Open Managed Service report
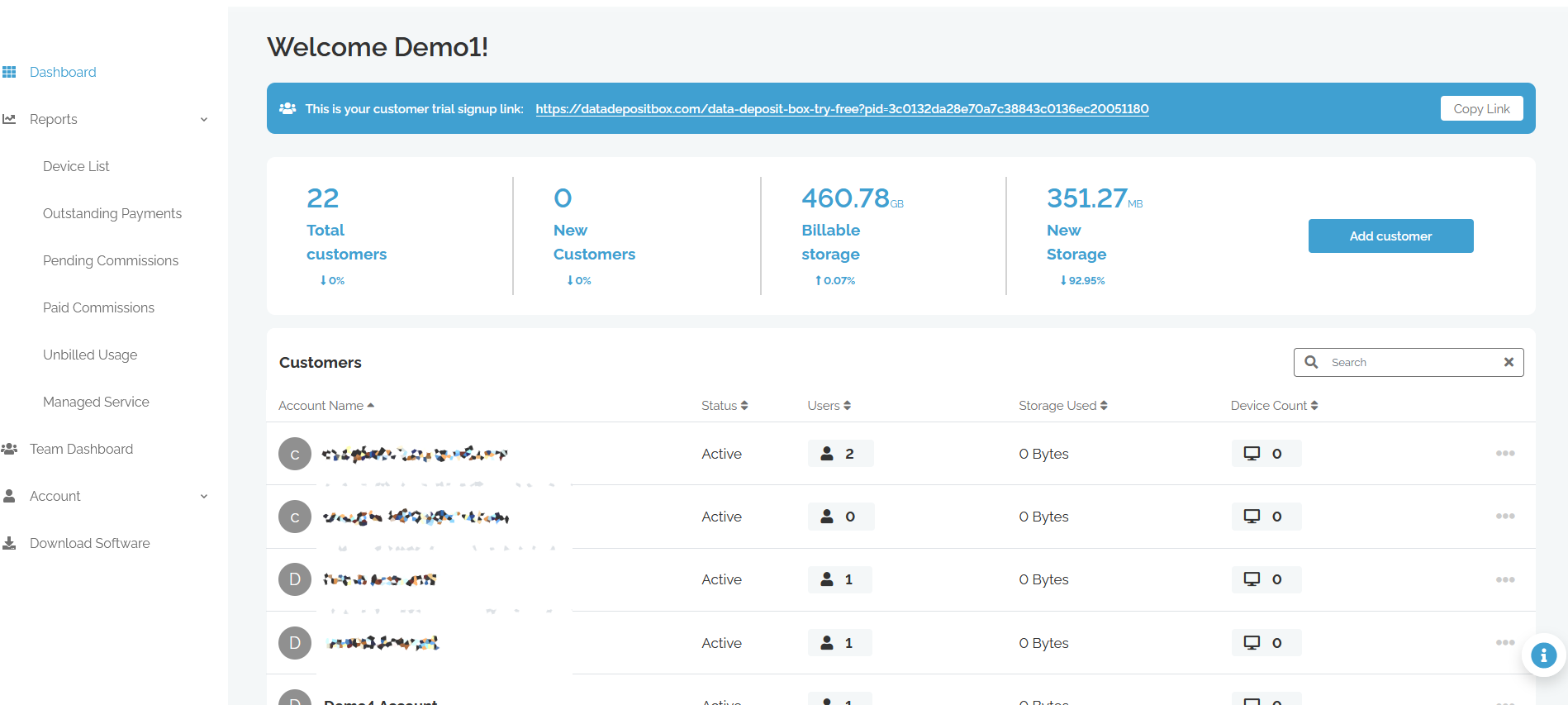The image size is (1568, 705). pos(96,402)
